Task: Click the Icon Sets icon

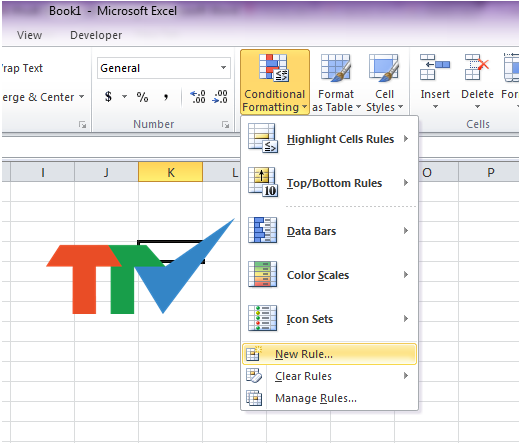Action: [x=263, y=318]
